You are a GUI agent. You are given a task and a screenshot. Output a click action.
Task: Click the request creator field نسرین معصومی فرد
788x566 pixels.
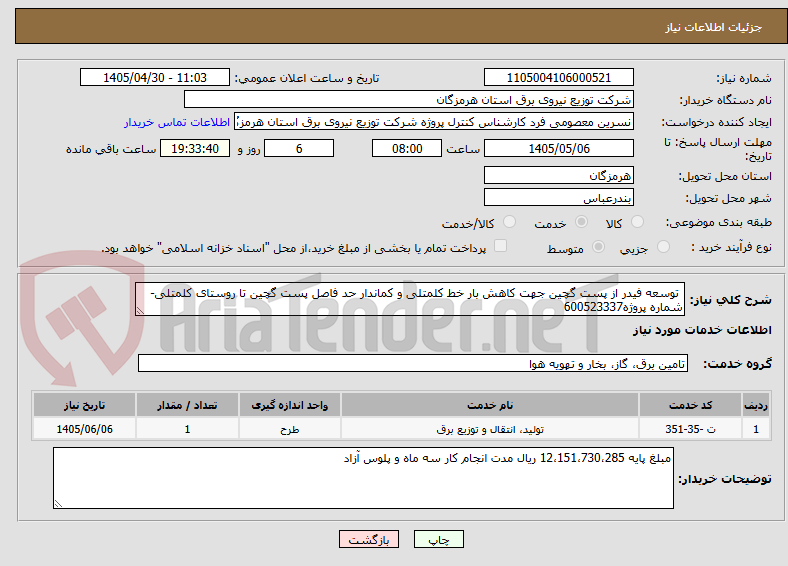point(434,122)
